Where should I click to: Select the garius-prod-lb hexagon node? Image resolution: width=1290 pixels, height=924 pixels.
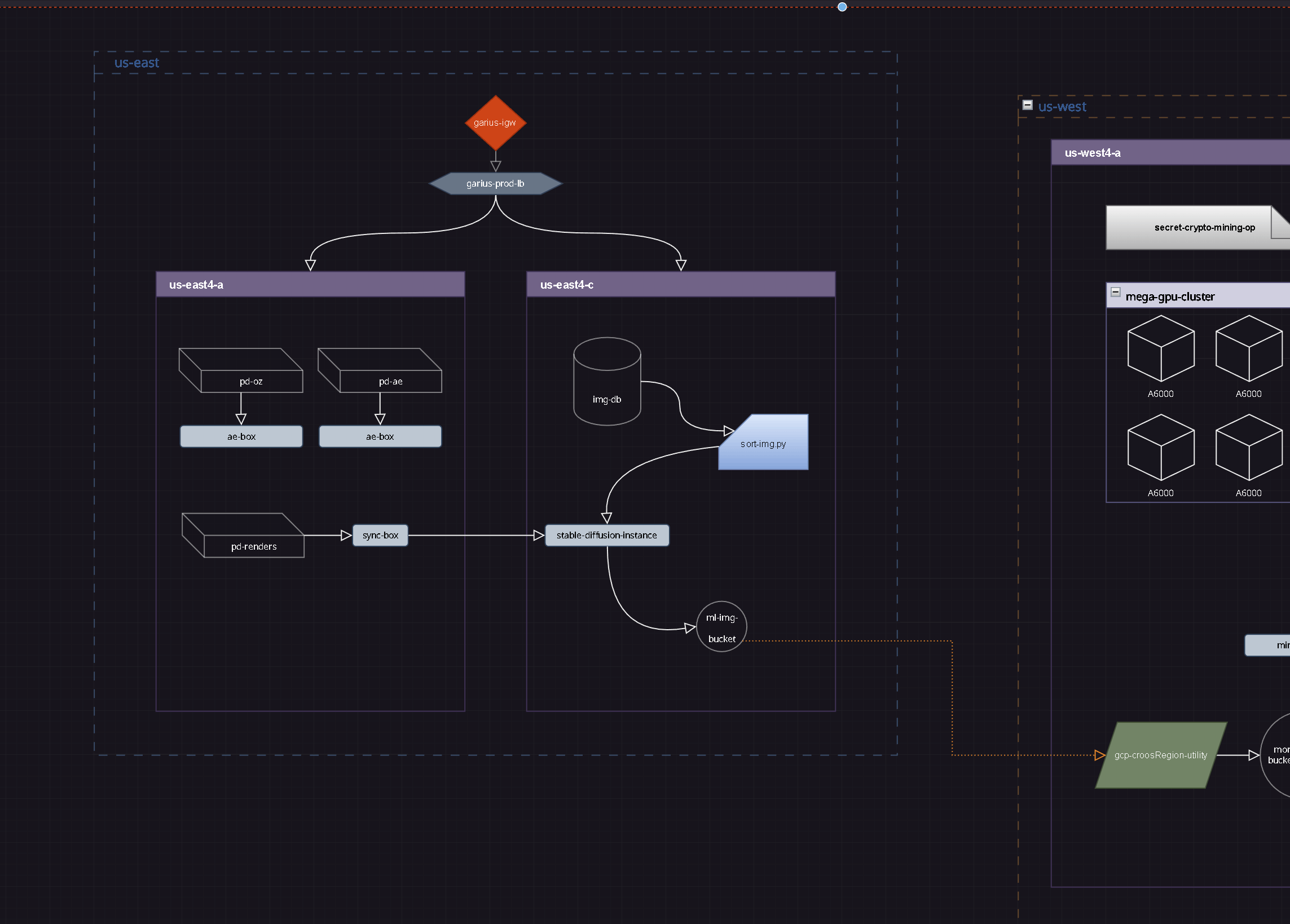tap(495, 184)
